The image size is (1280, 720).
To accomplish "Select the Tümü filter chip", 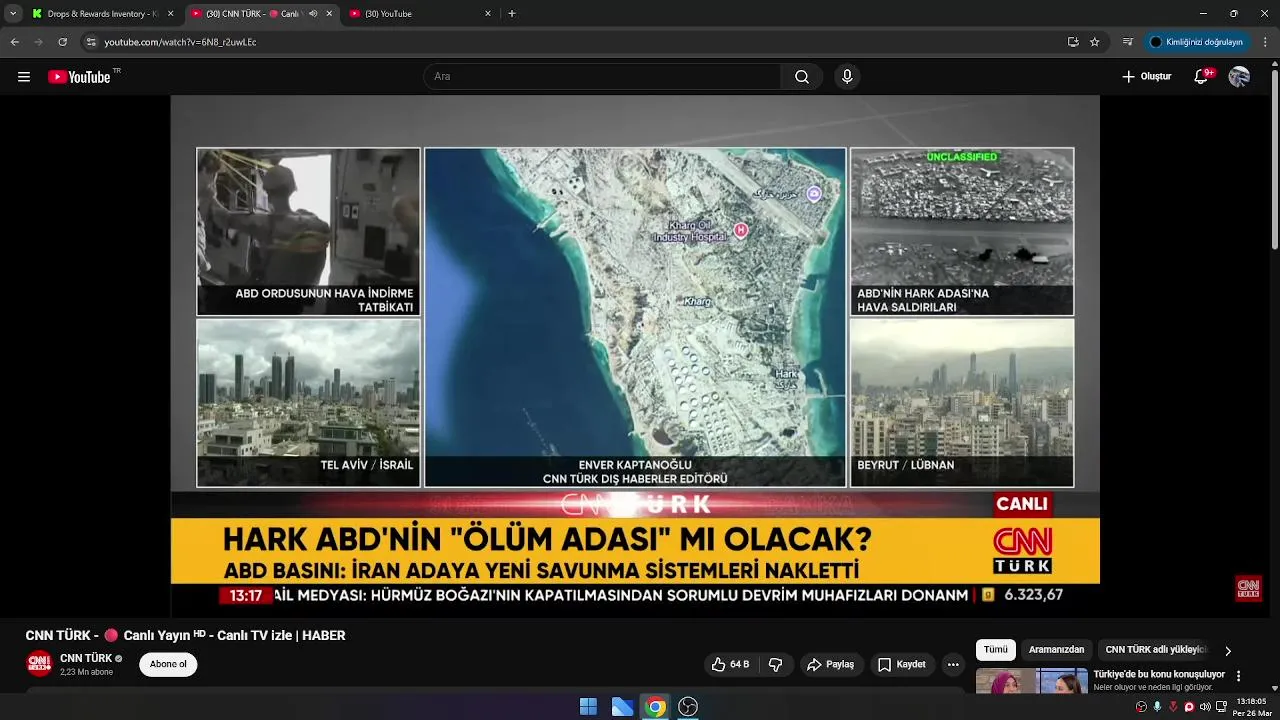I will click(996, 650).
